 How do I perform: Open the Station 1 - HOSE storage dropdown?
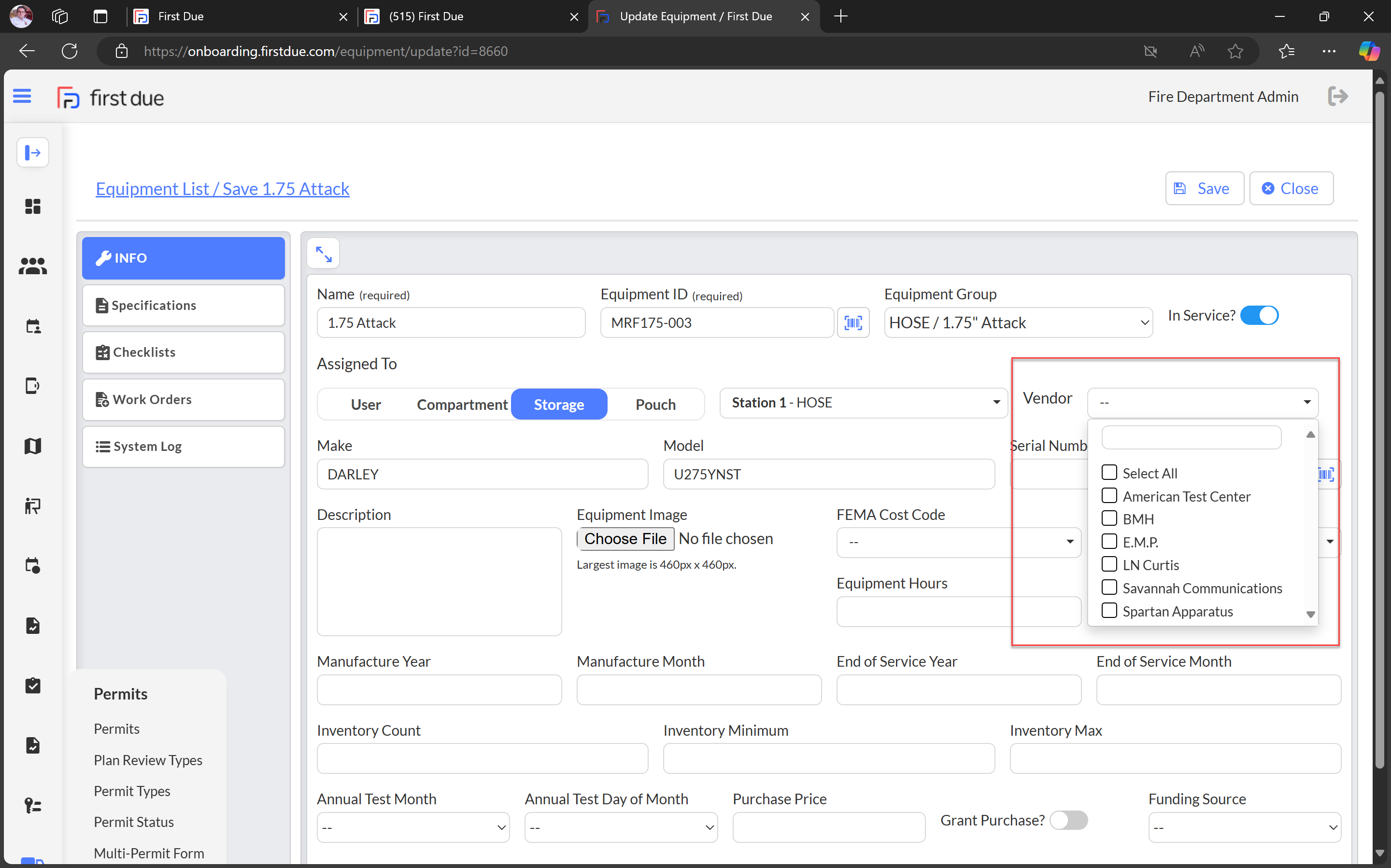pos(863,403)
